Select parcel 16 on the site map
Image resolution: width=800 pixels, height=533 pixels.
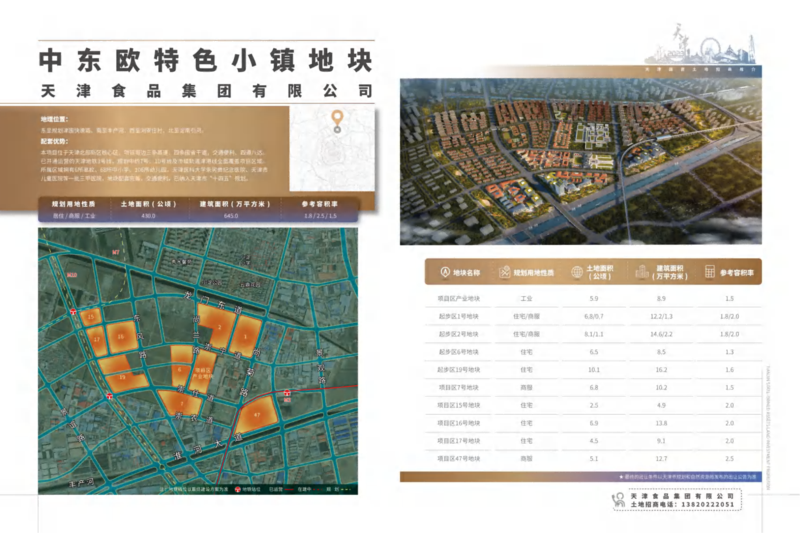120,337
